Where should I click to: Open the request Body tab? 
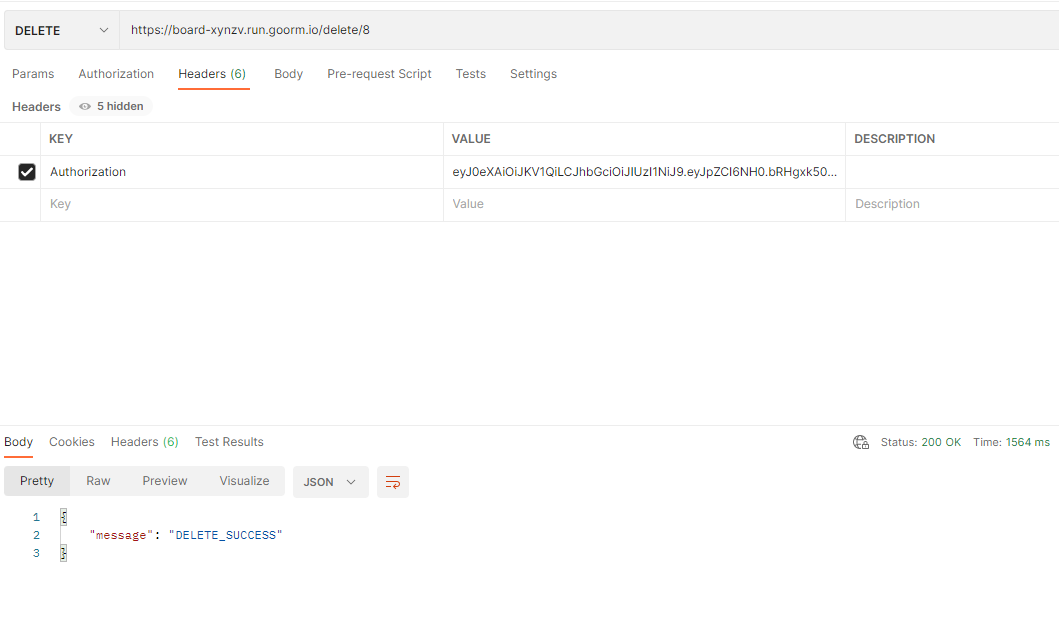[x=288, y=74]
